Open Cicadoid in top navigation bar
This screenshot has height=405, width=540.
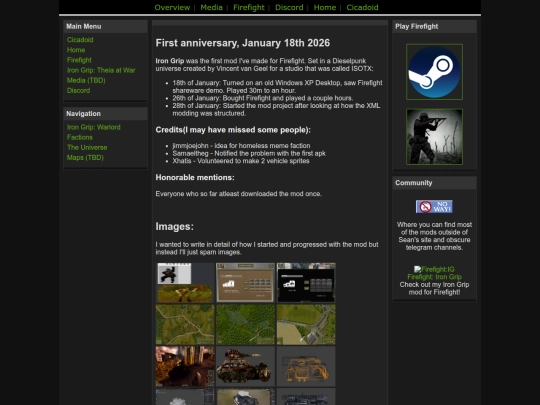point(362,7)
